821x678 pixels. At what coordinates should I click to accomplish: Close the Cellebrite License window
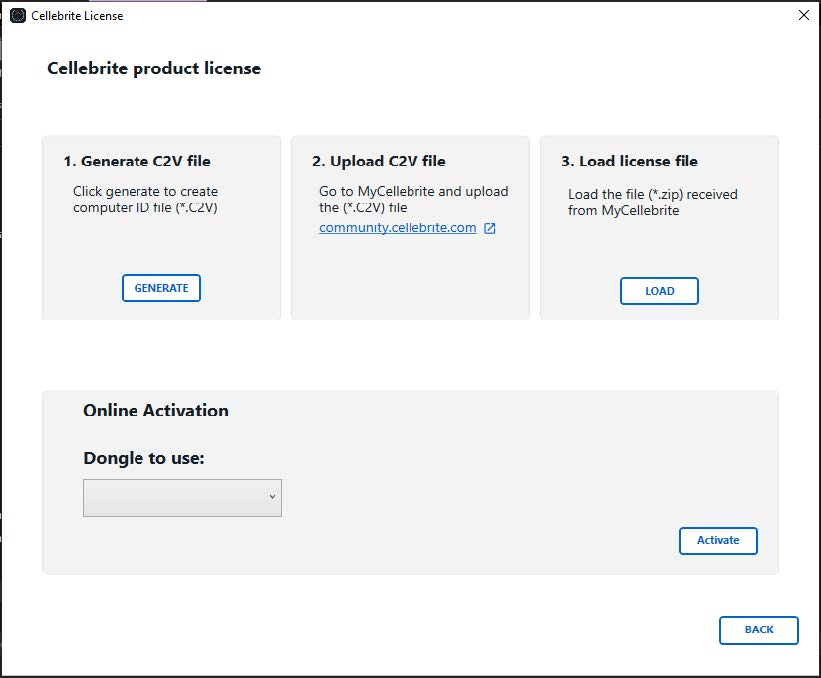tap(804, 15)
